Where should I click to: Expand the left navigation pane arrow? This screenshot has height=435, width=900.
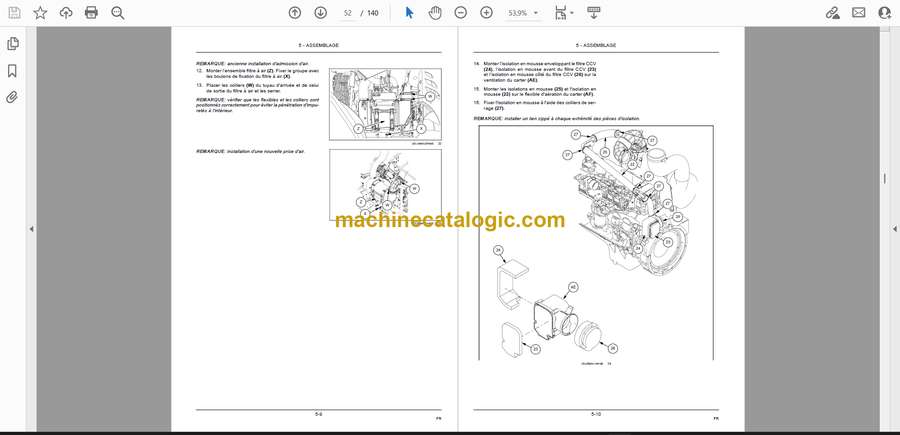pyautogui.click(x=31, y=229)
